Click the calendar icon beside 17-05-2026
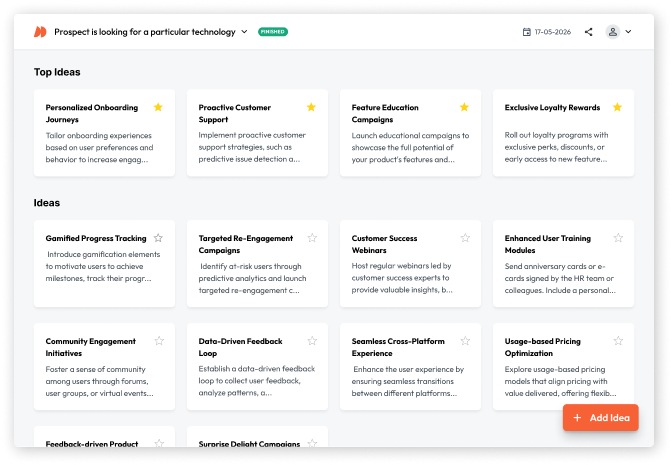Viewport: 672px width, 465px height. [x=527, y=32]
